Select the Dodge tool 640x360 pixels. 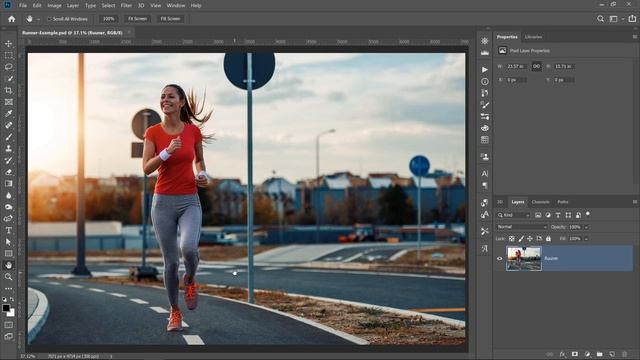(x=9, y=207)
